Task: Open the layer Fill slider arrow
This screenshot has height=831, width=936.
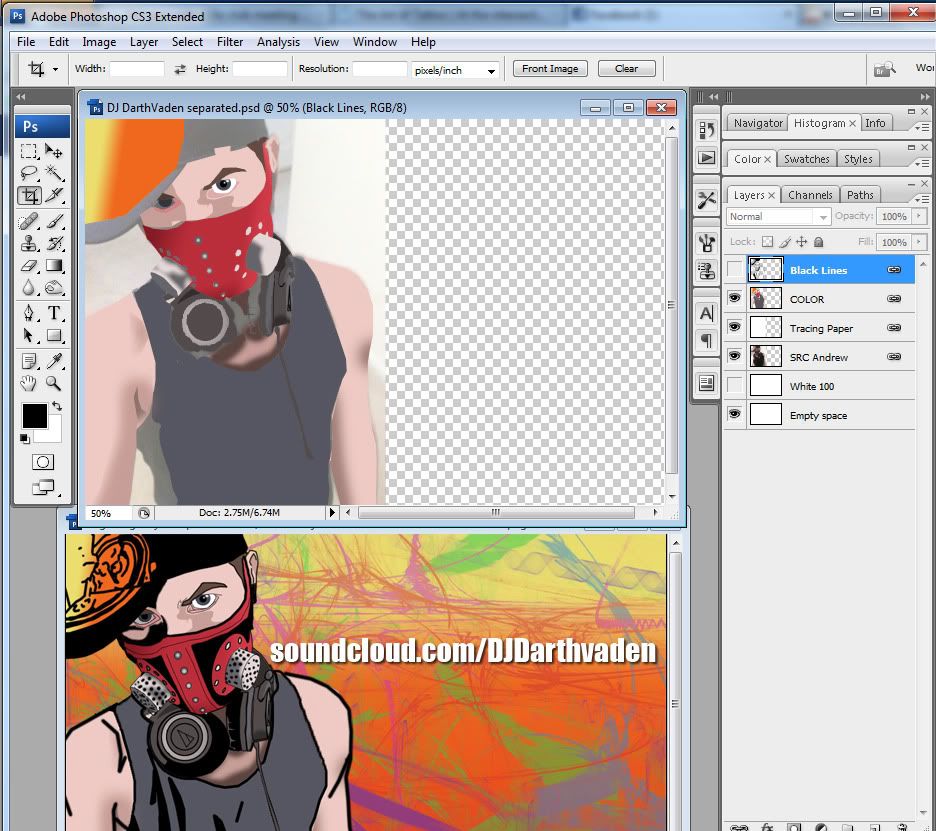Action: (919, 242)
